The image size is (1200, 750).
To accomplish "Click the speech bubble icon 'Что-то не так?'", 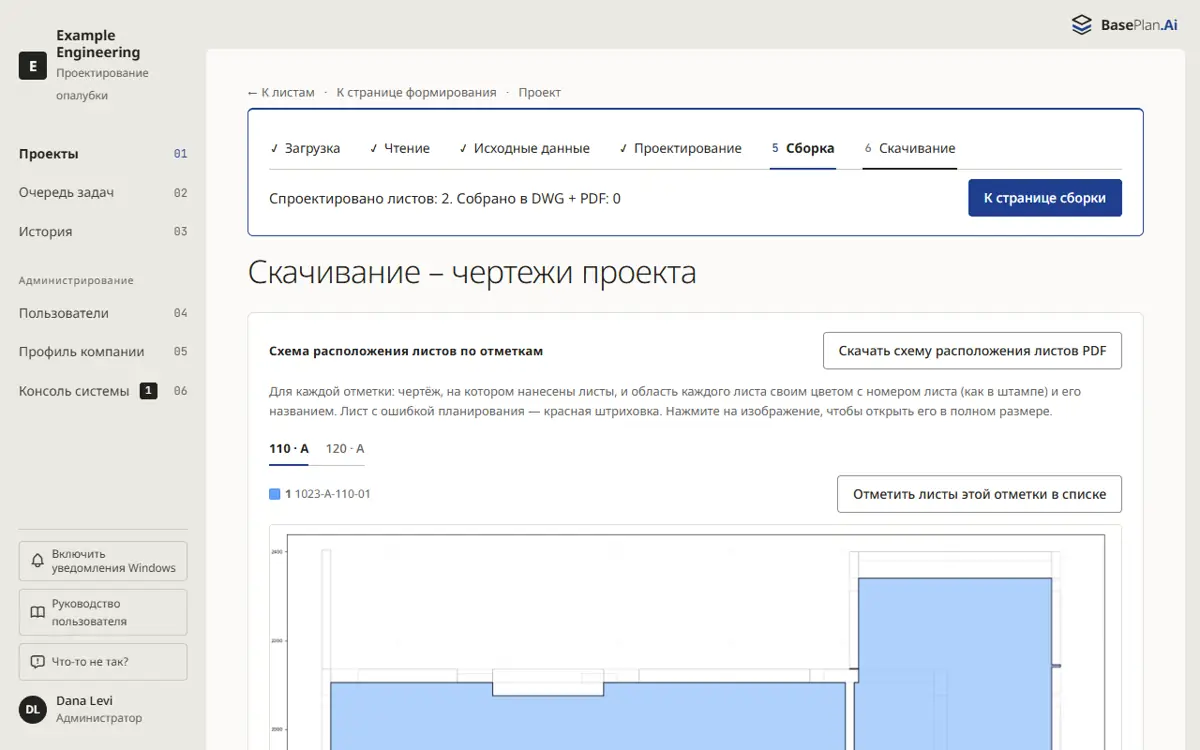I will point(37,662).
